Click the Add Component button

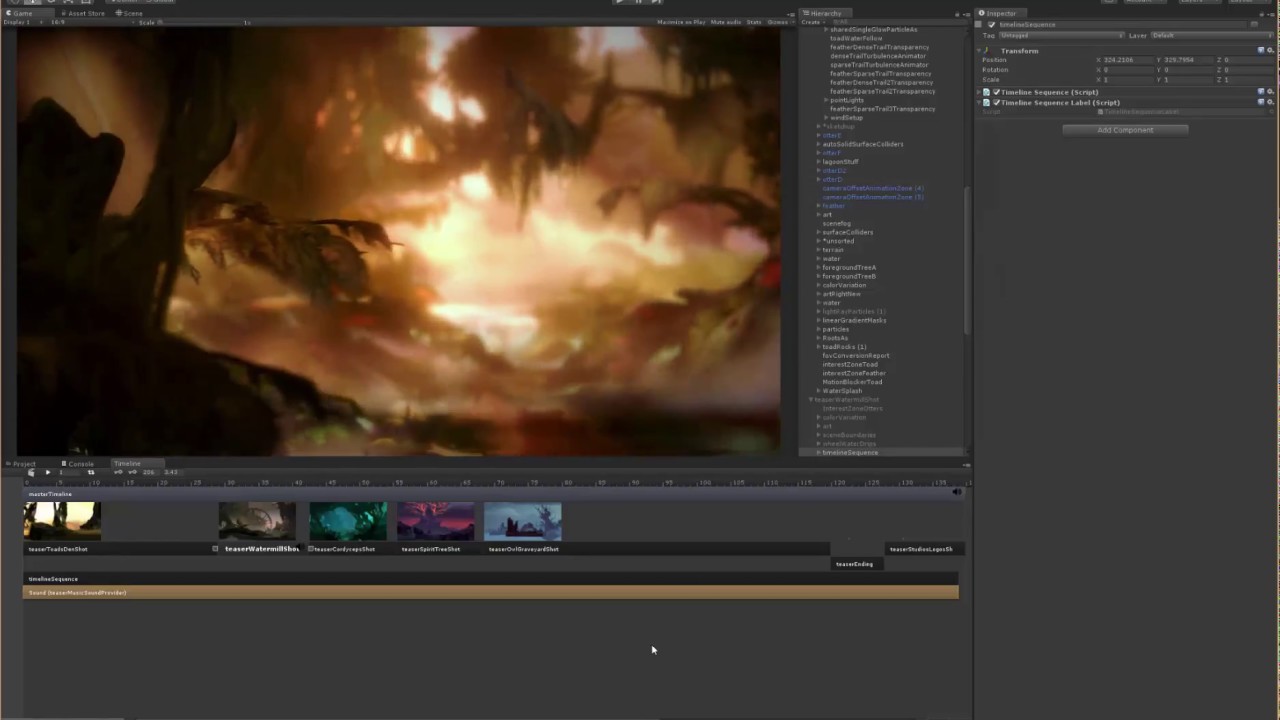tap(1125, 130)
